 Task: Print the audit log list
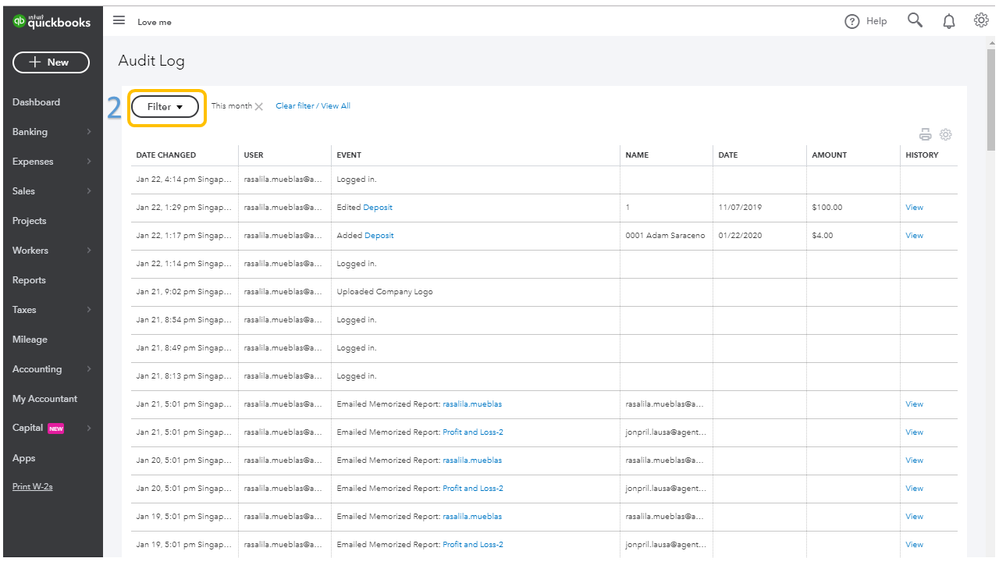[926, 135]
